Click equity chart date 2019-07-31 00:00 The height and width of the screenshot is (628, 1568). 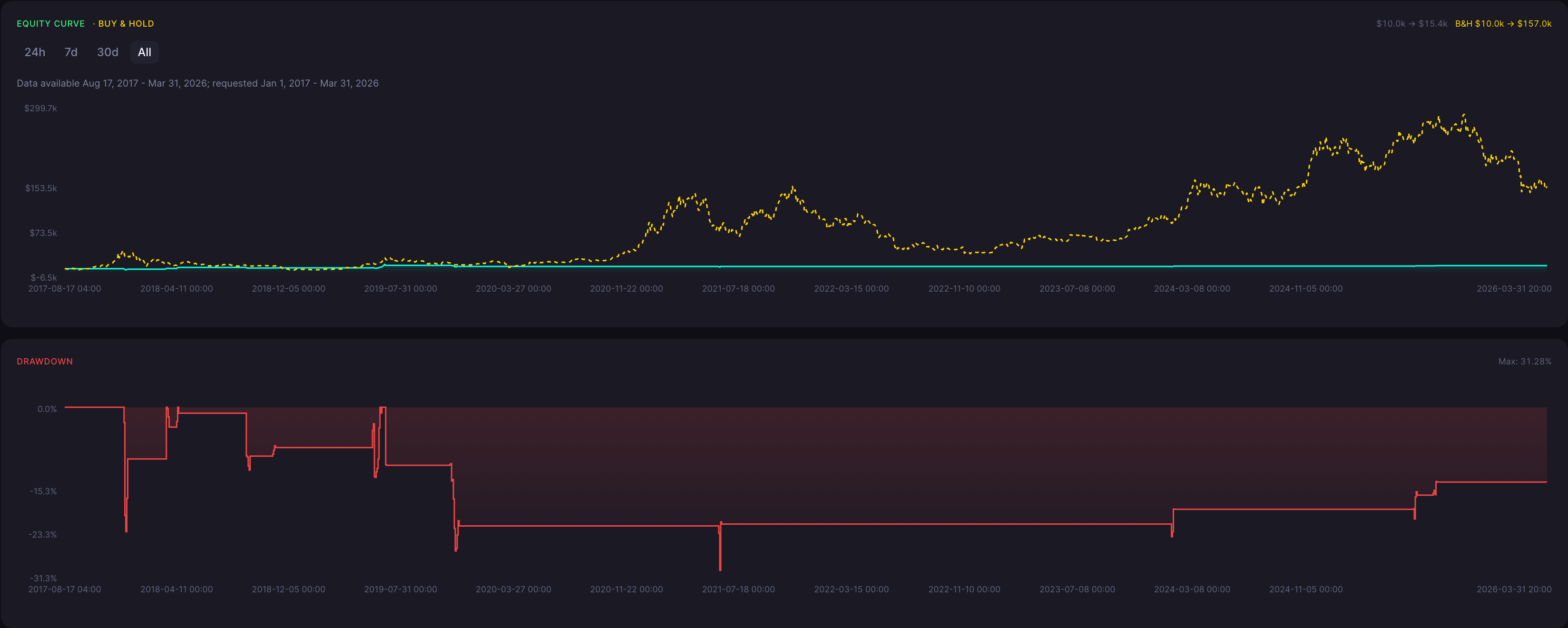[x=401, y=288]
